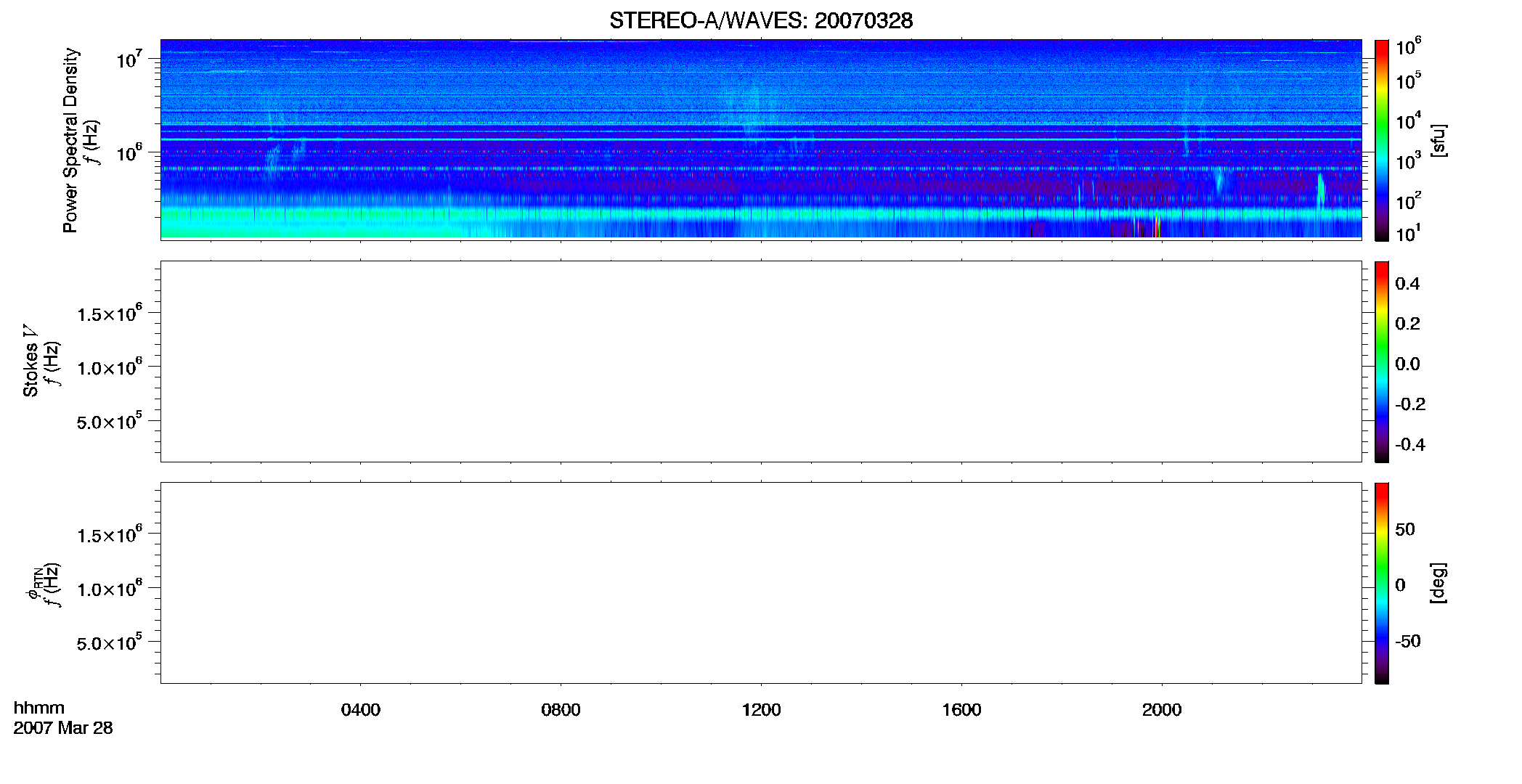This screenshot has width=1522, height=784.
Task: Click the 10^7 frequency tick on spectrogram axis
Action: coord(129,59)
